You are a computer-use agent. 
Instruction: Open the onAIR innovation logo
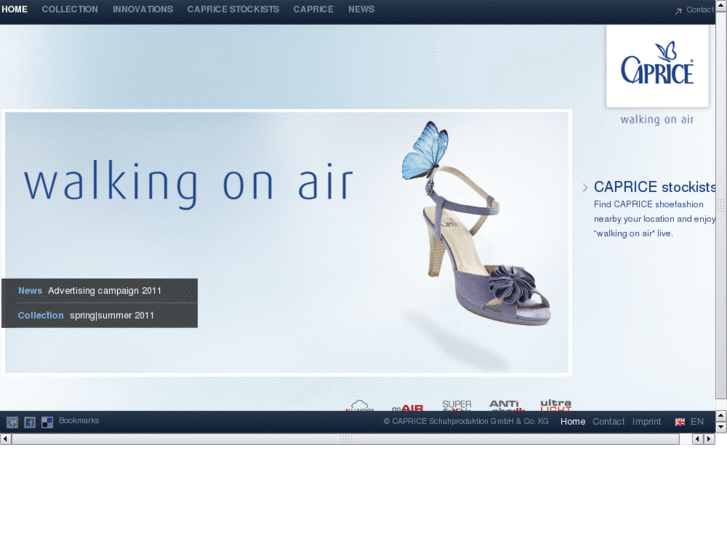[408, 408]
